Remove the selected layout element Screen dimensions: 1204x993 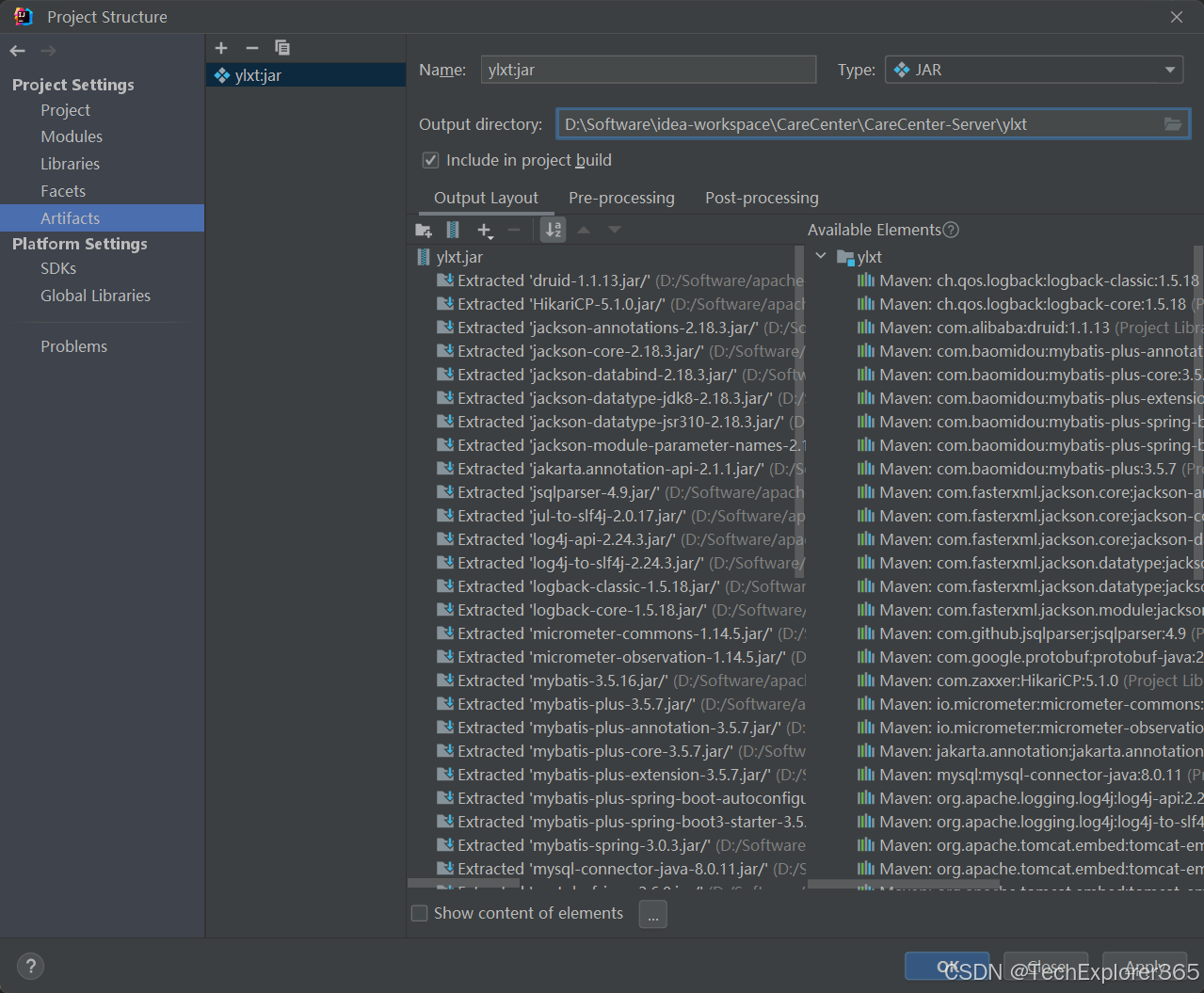click(x=514, y=230)
